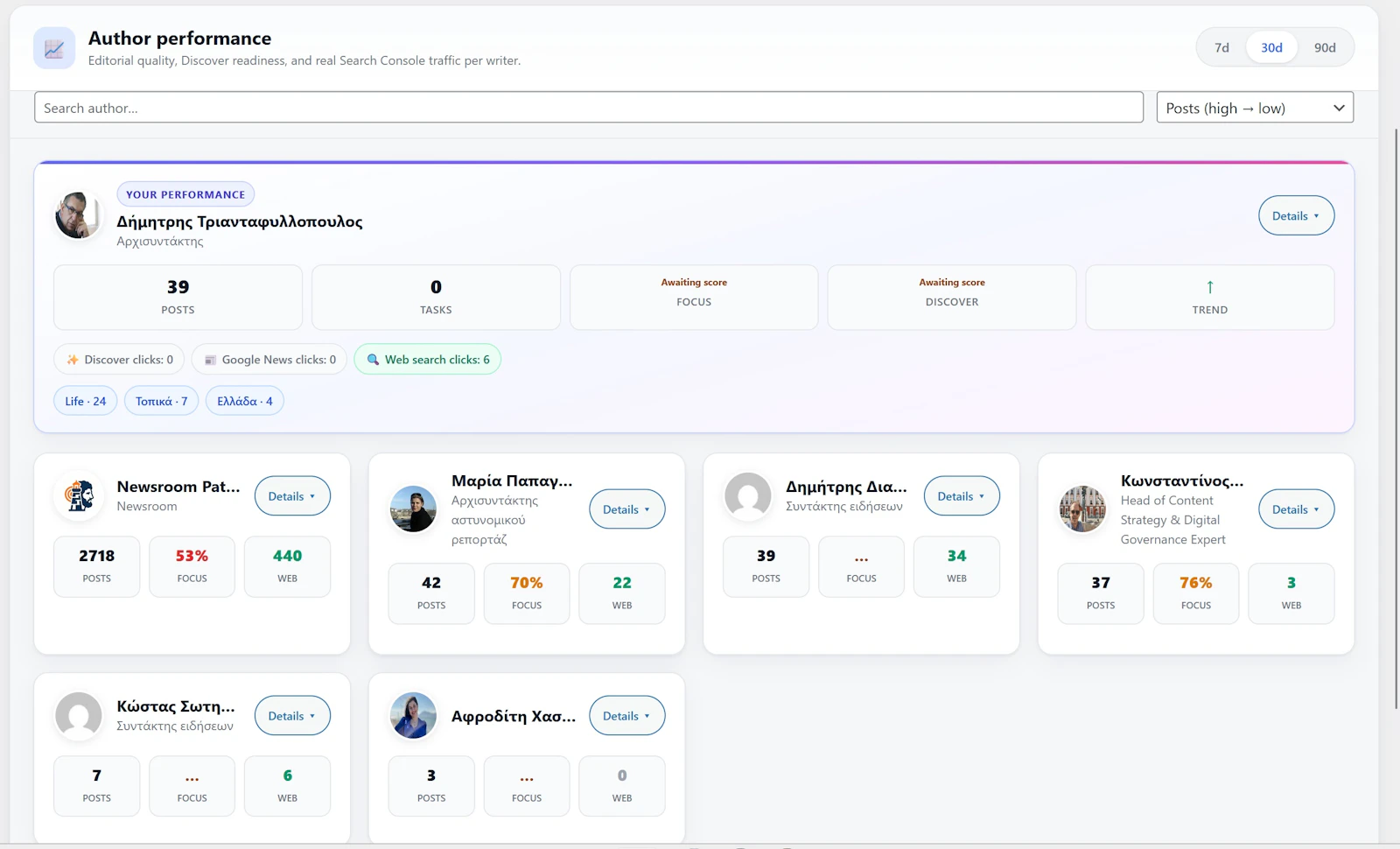This screenshot has width=1400, height=849.
Task: Click the Discover sparkle icon
Action: coord(73,360)
